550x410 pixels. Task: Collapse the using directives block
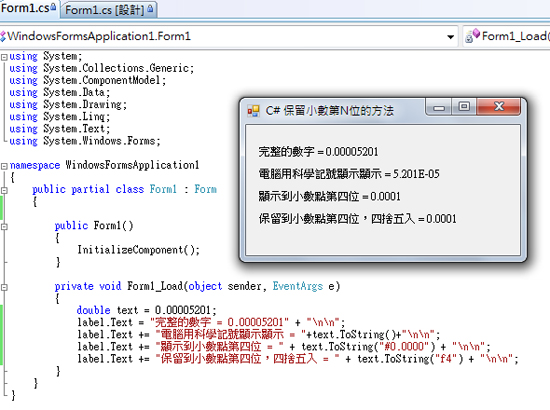(4, 57)
